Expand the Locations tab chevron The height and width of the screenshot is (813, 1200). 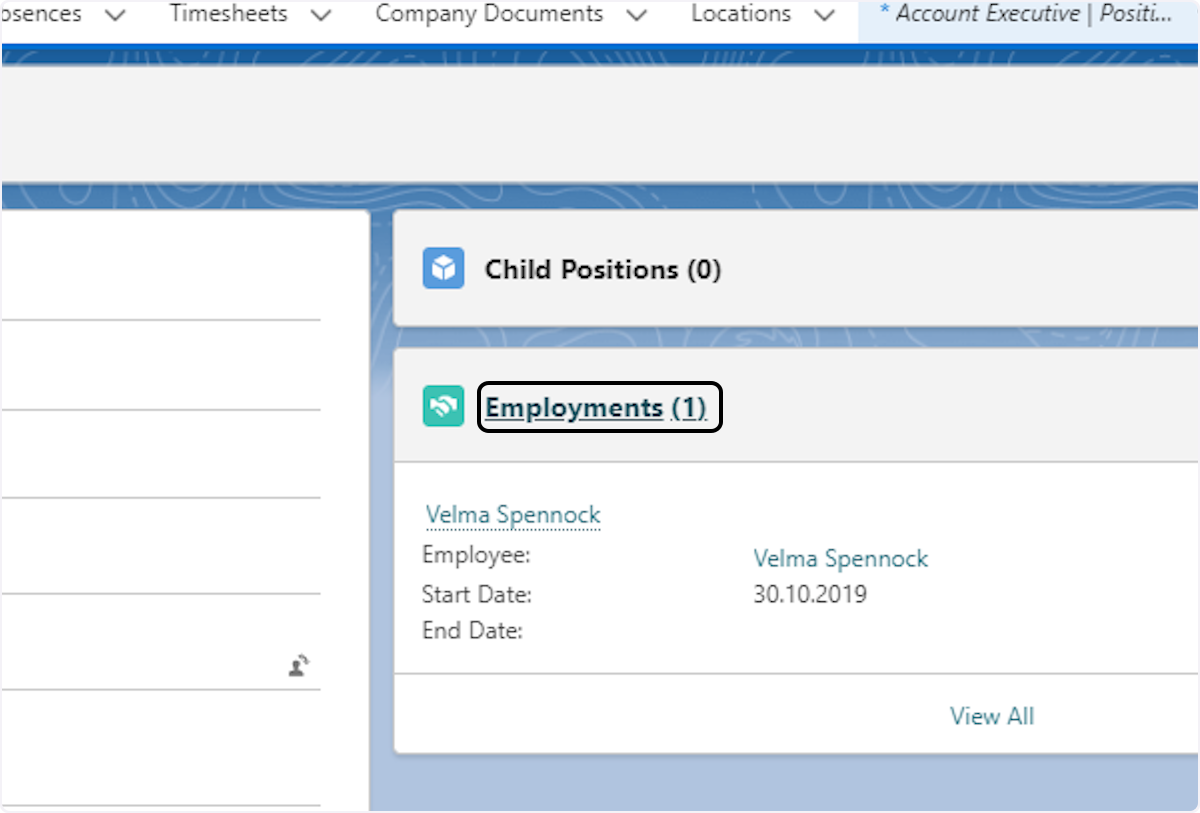tap(824, 15)
